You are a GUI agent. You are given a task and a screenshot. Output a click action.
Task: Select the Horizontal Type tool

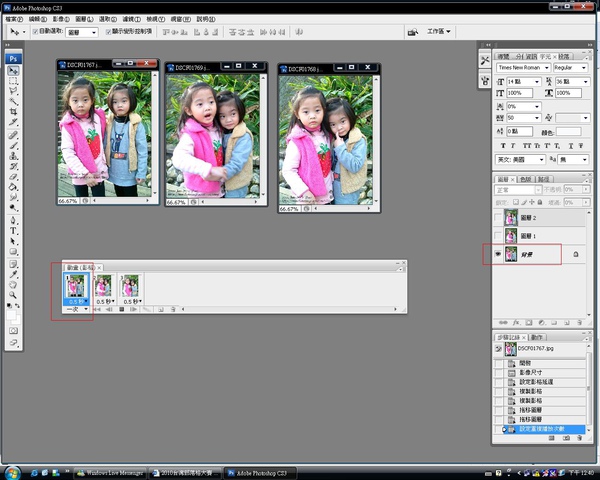13,231
